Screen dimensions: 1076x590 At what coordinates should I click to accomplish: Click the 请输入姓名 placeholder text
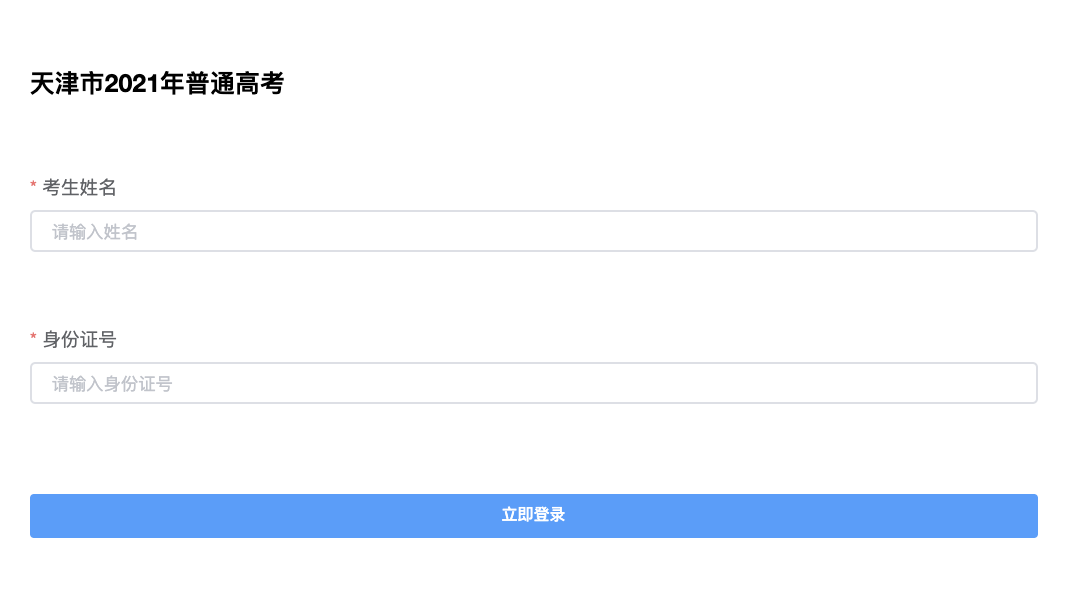(x=95, y=232)
